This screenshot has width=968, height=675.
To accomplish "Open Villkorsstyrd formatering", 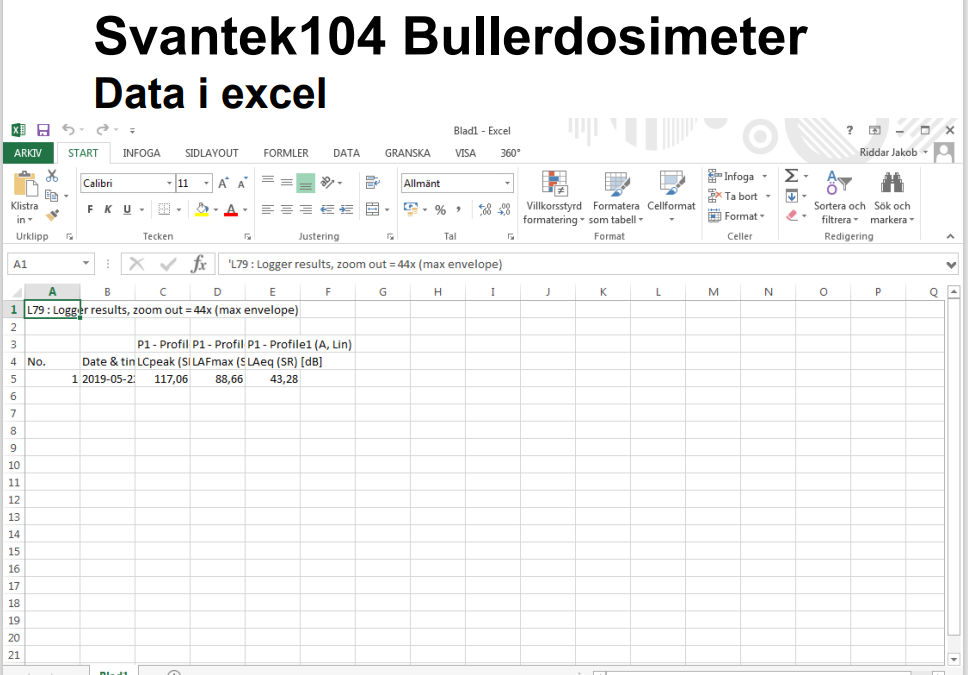I will coord(553,197).
